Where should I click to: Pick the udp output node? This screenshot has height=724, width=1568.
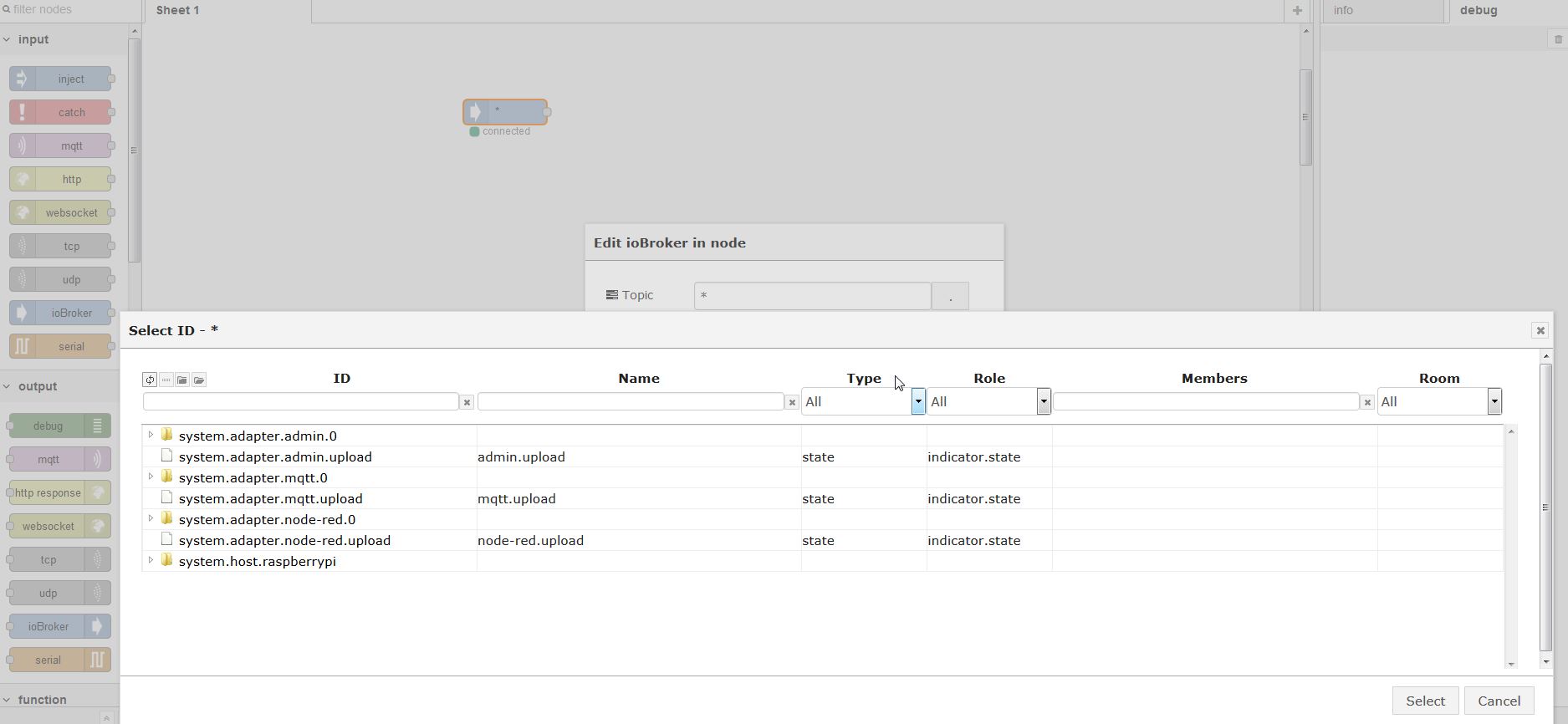60,593
